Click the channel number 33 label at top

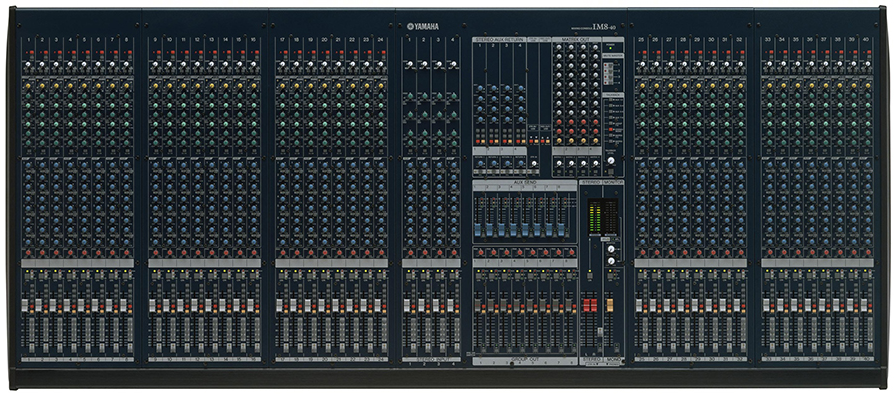click(768, 40)
